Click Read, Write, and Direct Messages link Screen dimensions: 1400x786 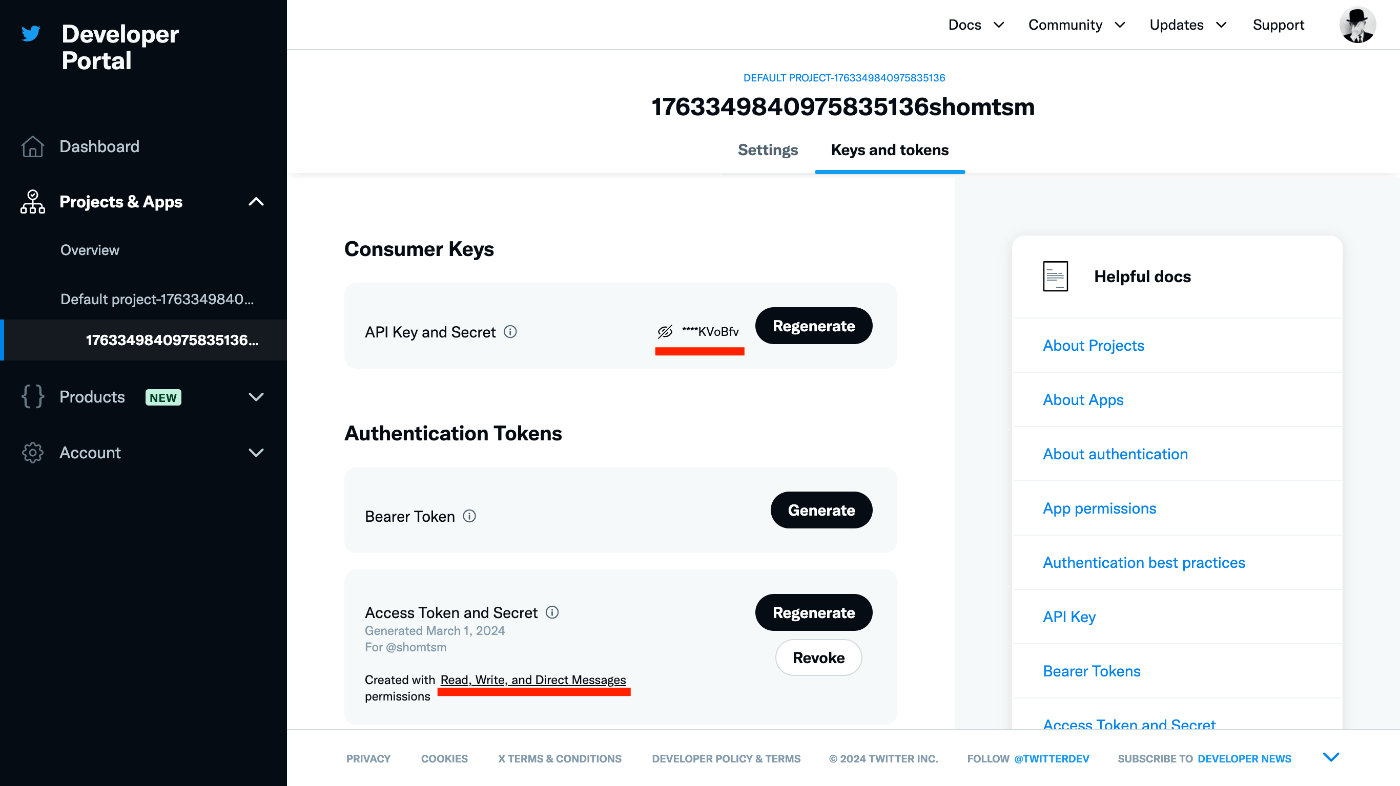coord(533,680)
